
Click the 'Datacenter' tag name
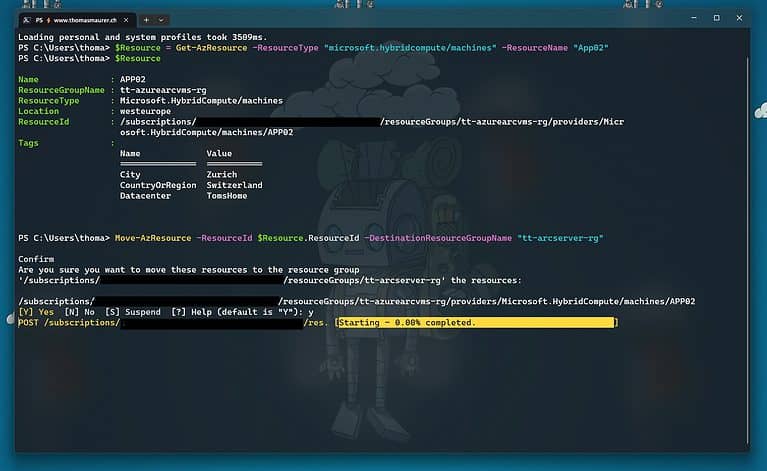(x=145, y=196)
